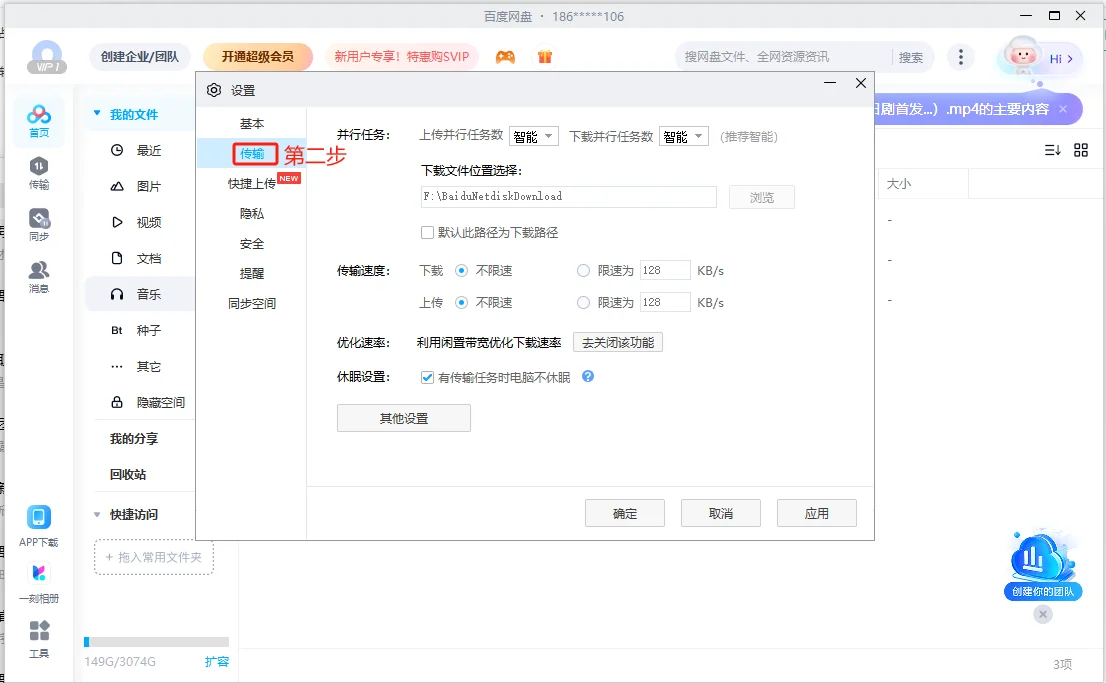Viewport: 1106px width, 683px height.
Task: Open the 上传并行任务数 智能 dropdown
Action: click(534, 135)
